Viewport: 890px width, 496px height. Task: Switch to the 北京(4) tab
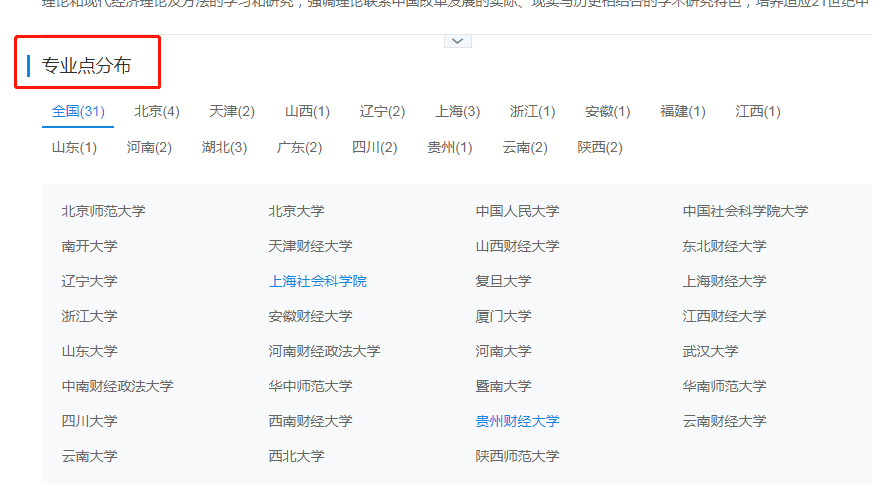click(x=157, y=111)
